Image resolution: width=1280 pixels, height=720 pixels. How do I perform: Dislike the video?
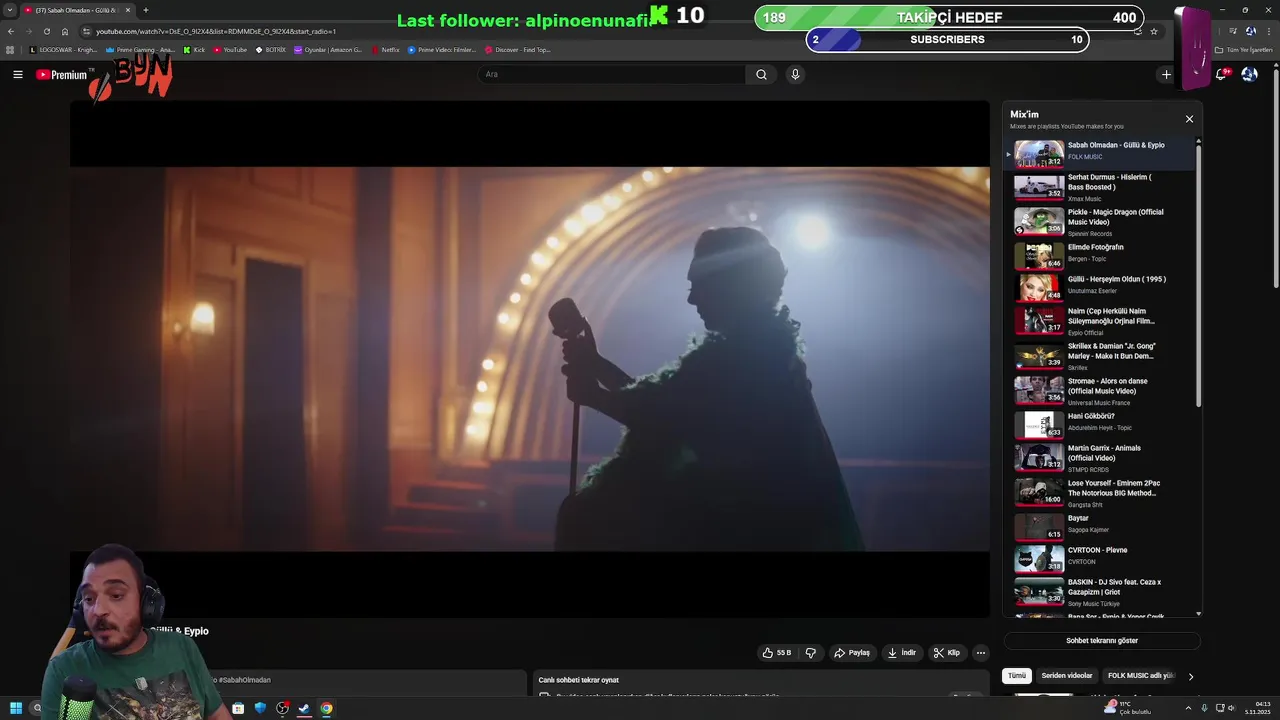click(x=811, y=653)
